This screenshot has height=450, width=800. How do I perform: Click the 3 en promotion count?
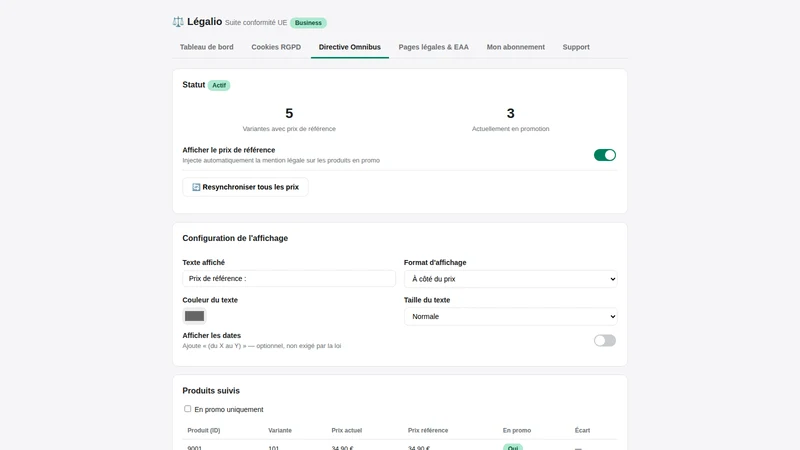tap(510, 113)
